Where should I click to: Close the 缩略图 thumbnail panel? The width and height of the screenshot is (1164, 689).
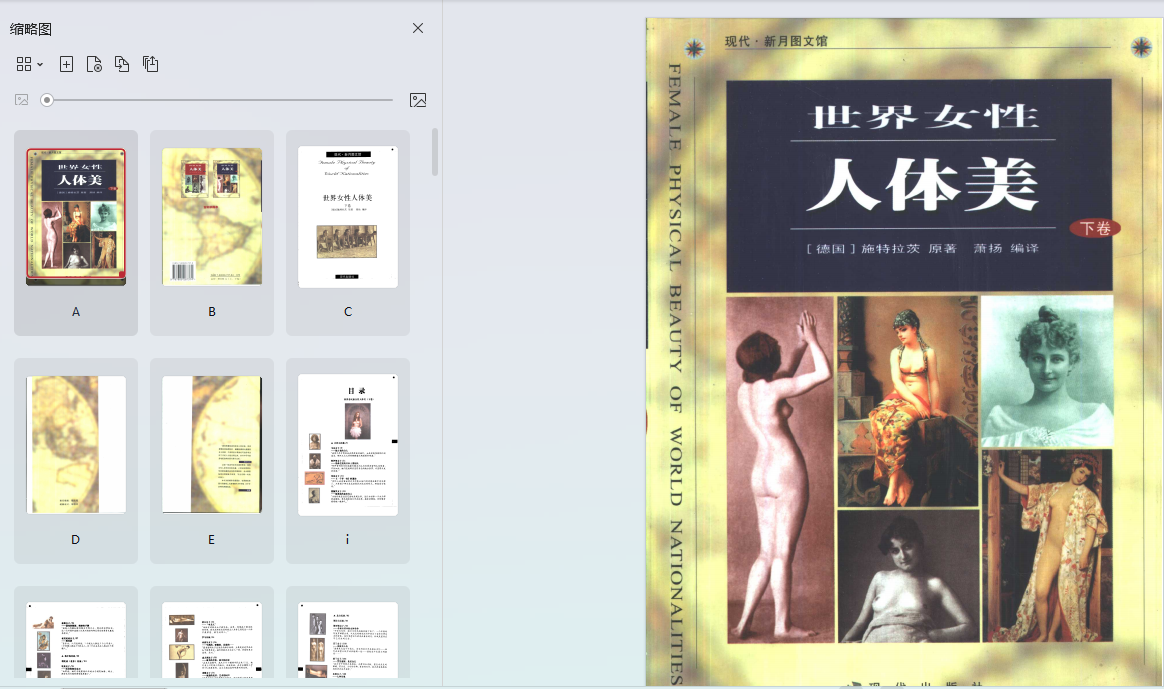click(418, 28)
